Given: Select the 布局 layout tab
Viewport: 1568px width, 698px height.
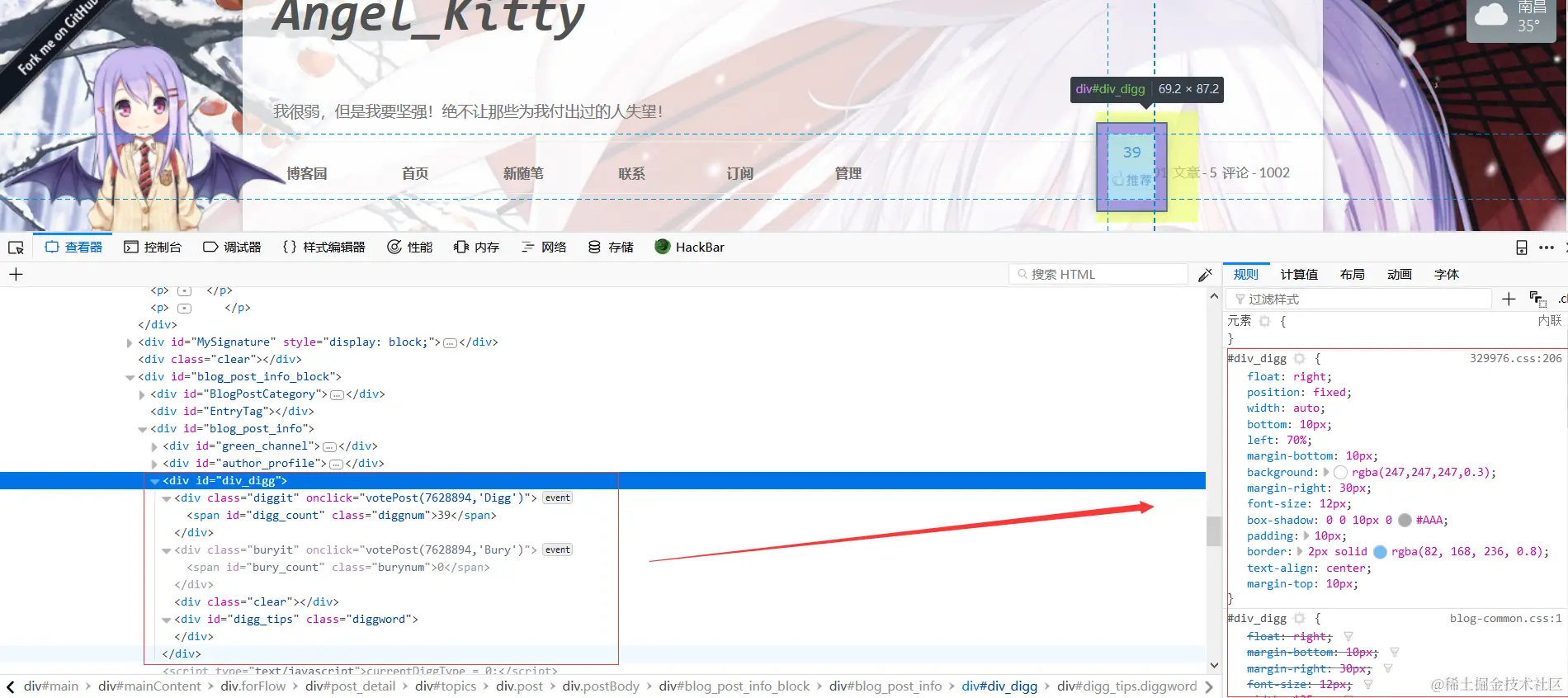Looking at the screenshot, I should coord(1352,274).
